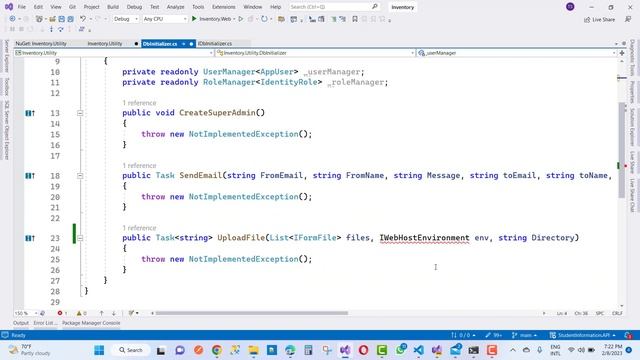Click the underlined IWebHostEnvironment identifier
The image size is (640, 360).
point(424,238)
